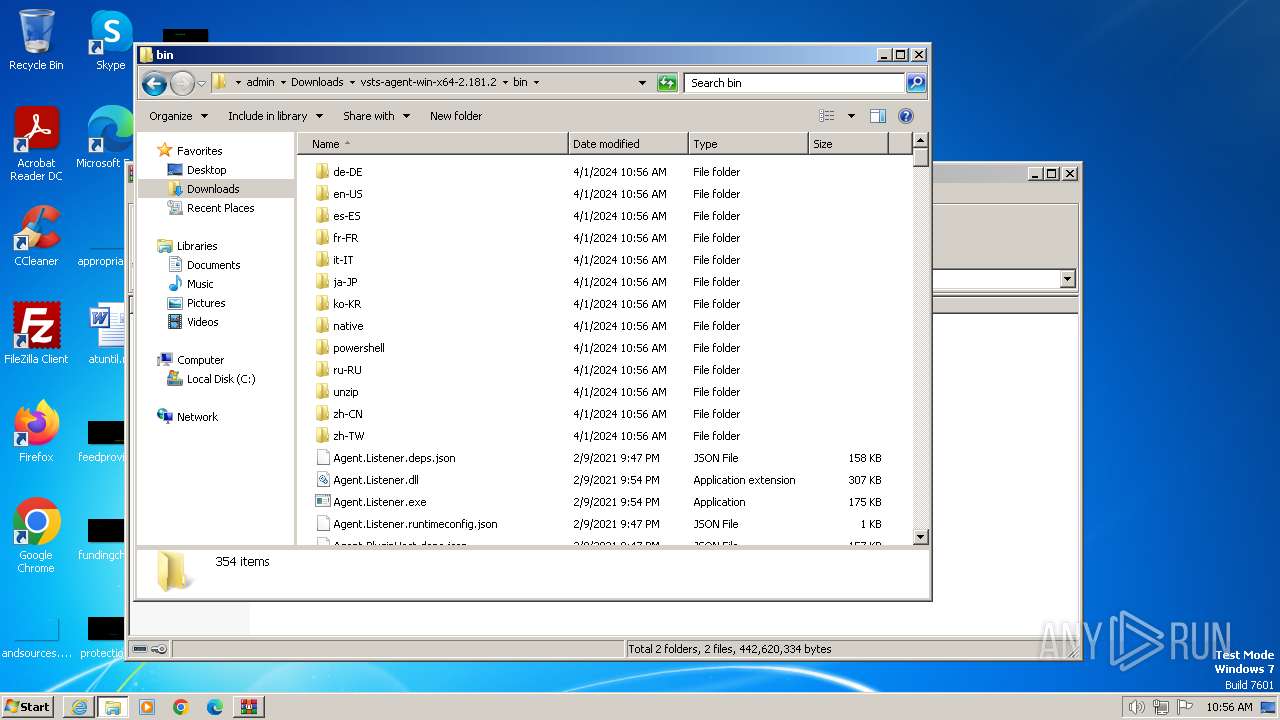Screen dimensions: 1280x720
Task: Open FileZilla Client desktop shortcut
Action: coord(36,334)
